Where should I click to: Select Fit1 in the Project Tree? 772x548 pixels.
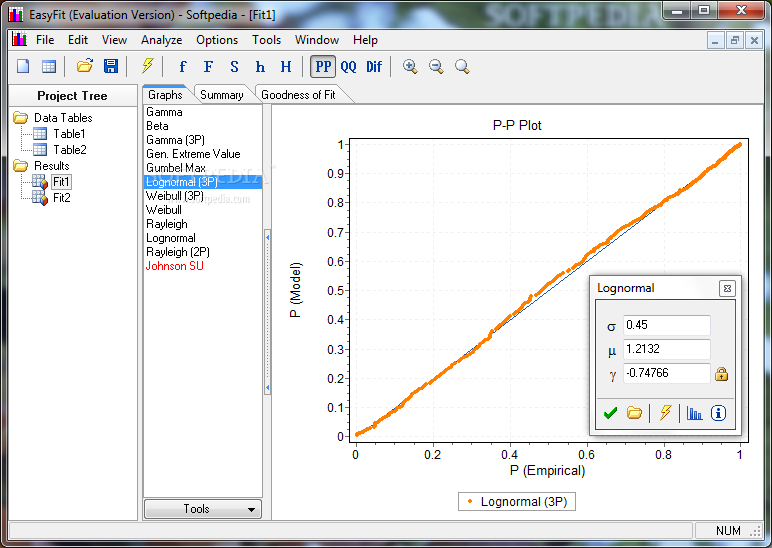pos(61,182)
